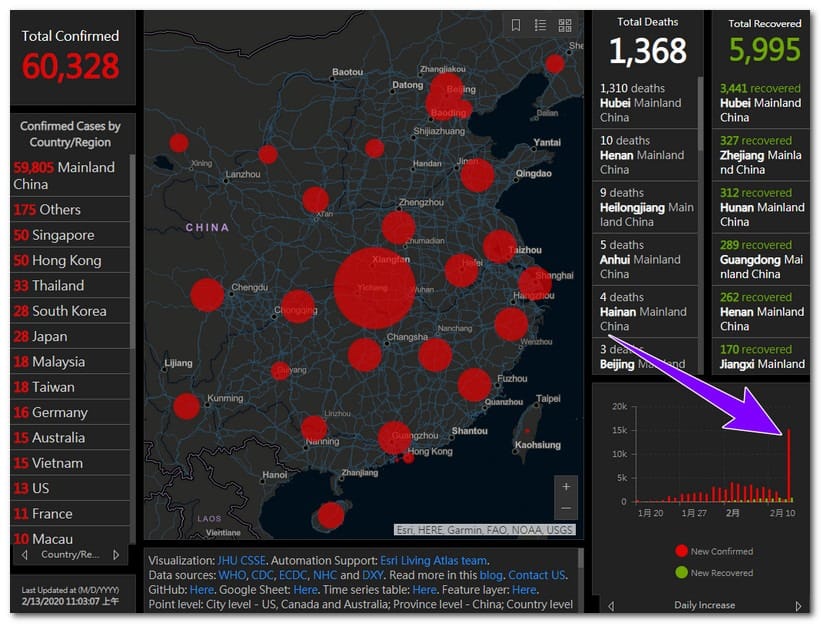The height and width of the screenshot is (624, 821).
Task: Click the Country/Re... tab label
Action: (70, 554)
